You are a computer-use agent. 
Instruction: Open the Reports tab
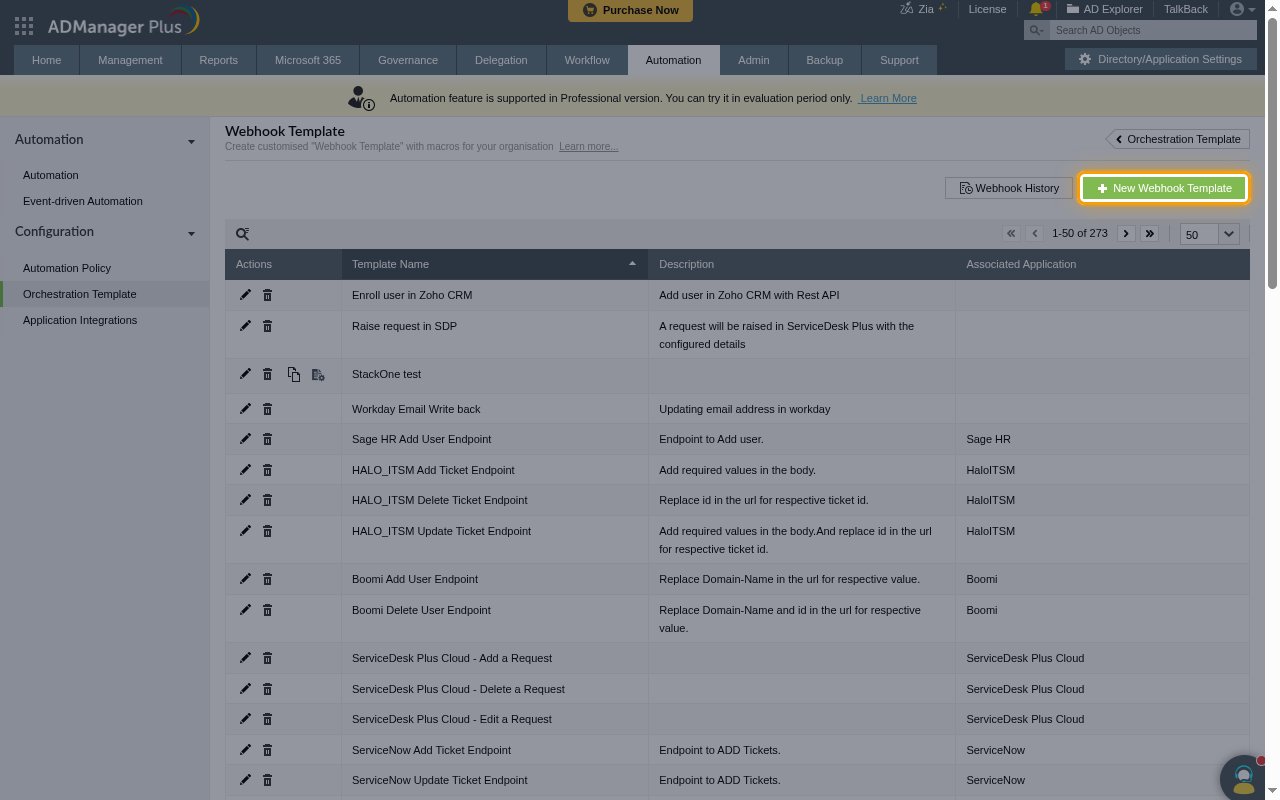218,60
